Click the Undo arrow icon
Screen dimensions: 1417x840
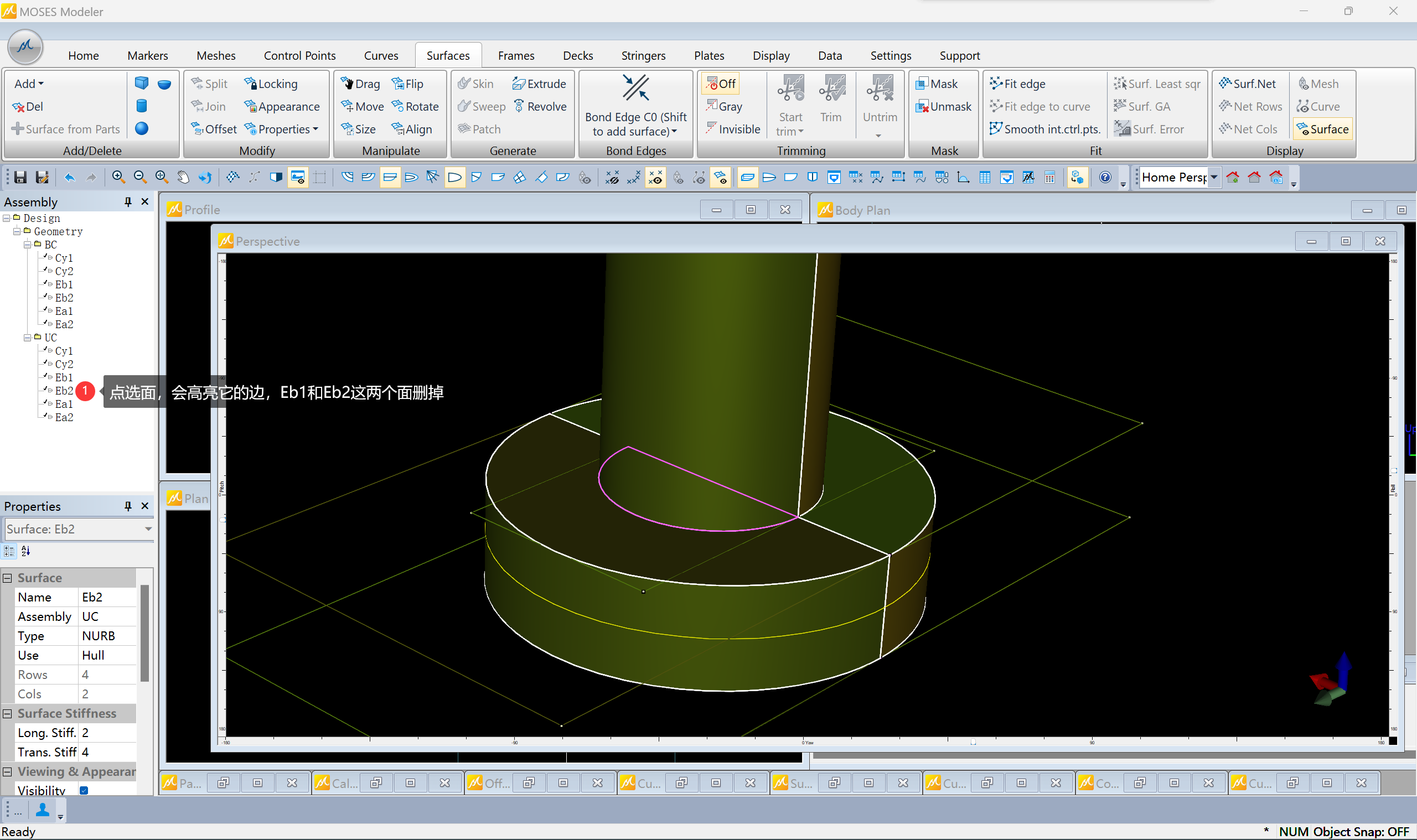pos(69,177)
